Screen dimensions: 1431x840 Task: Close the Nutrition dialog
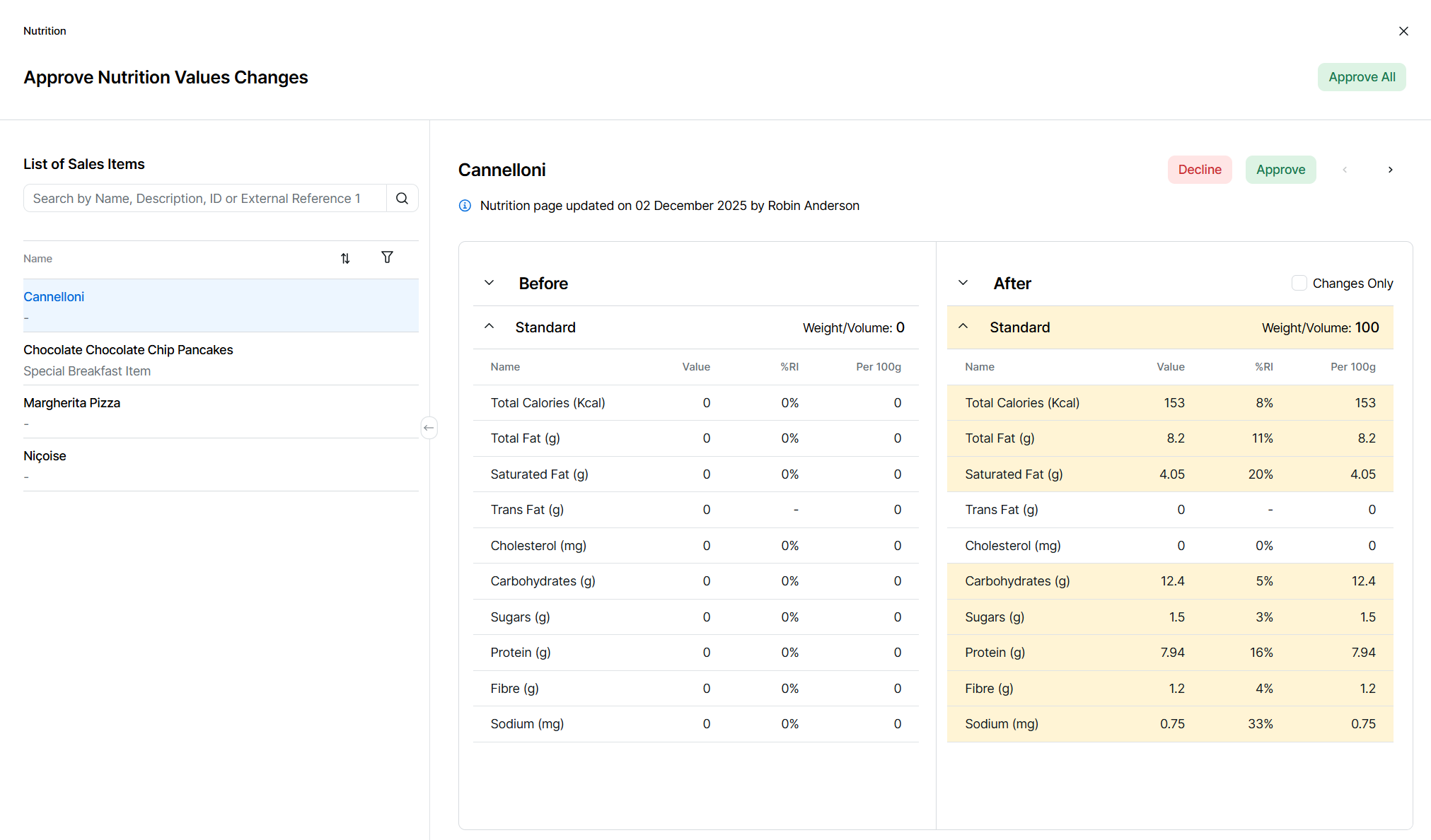tap(1403, 31)
